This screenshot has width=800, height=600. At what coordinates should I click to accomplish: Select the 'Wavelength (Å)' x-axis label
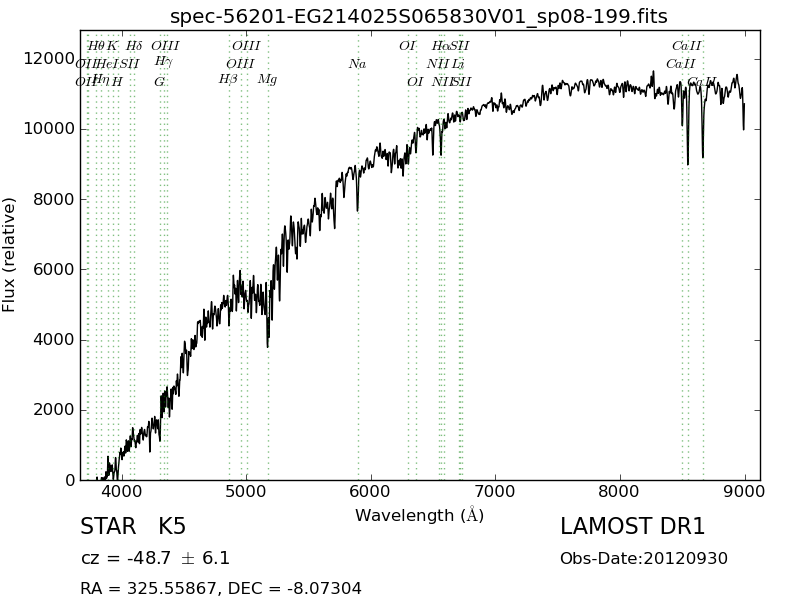[419, 515]
